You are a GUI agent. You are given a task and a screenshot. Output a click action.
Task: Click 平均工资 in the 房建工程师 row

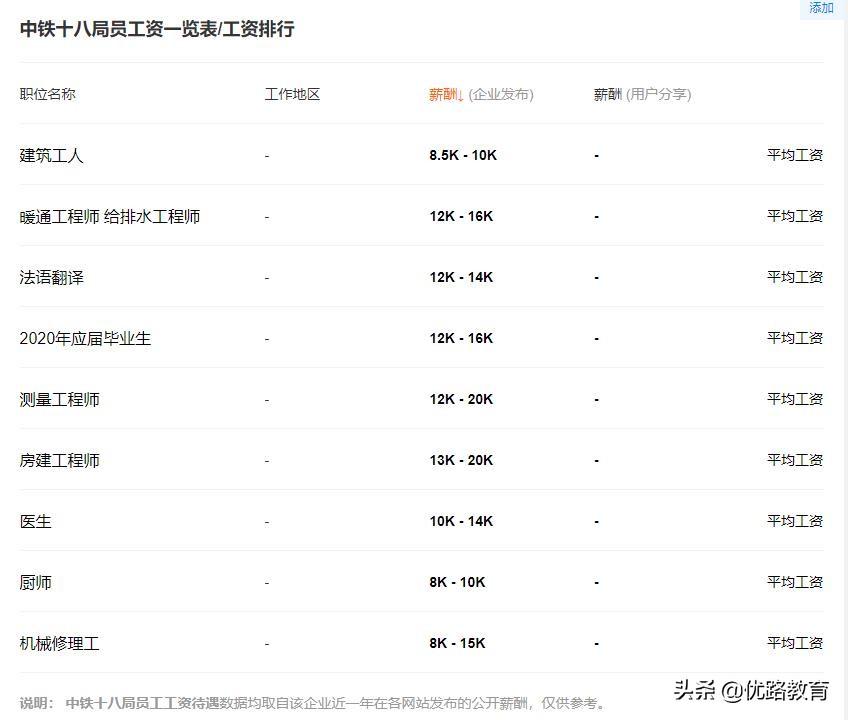click(794, 460)
